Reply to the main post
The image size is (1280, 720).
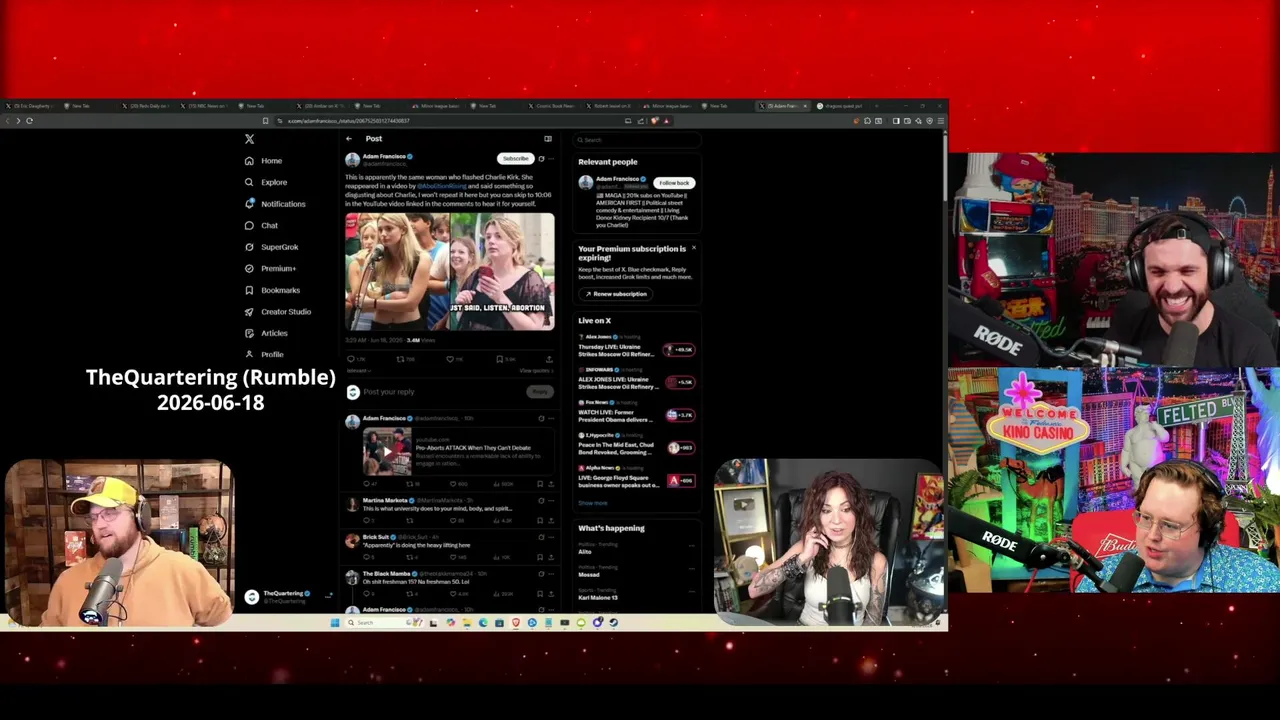(x=352, y=359)
